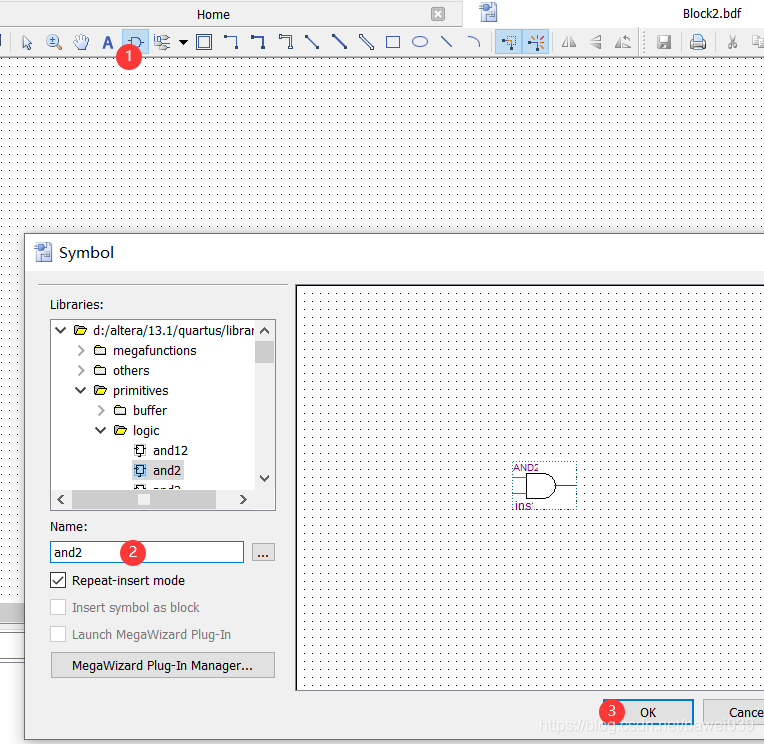Open the Pin tool dropdown arrow
The width and height of the screenshot is (764, 744).
click(183, 42)
